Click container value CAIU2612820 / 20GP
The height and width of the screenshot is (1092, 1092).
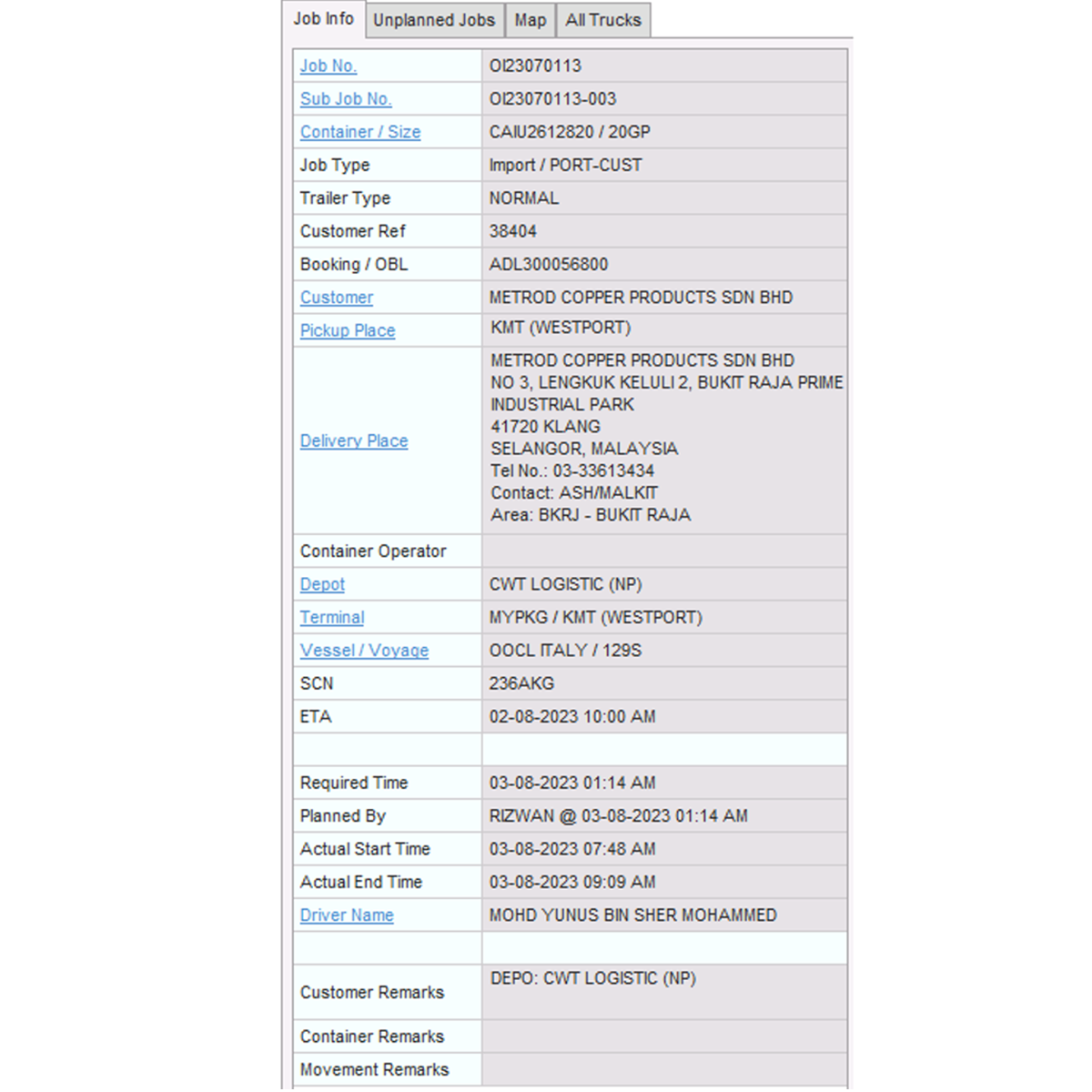pos(570,132)
